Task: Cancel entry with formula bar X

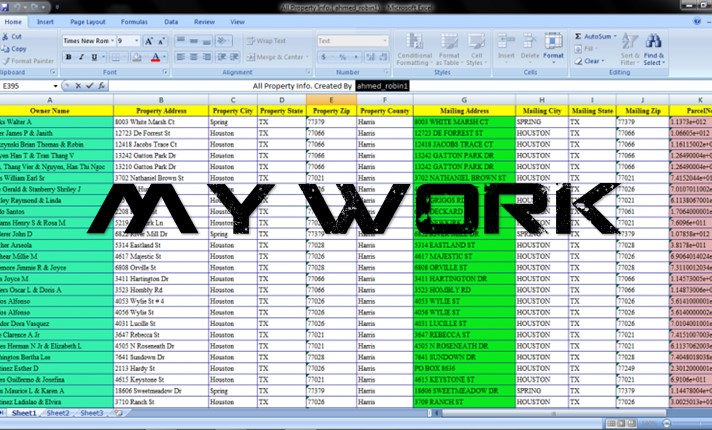Action: 78,85
